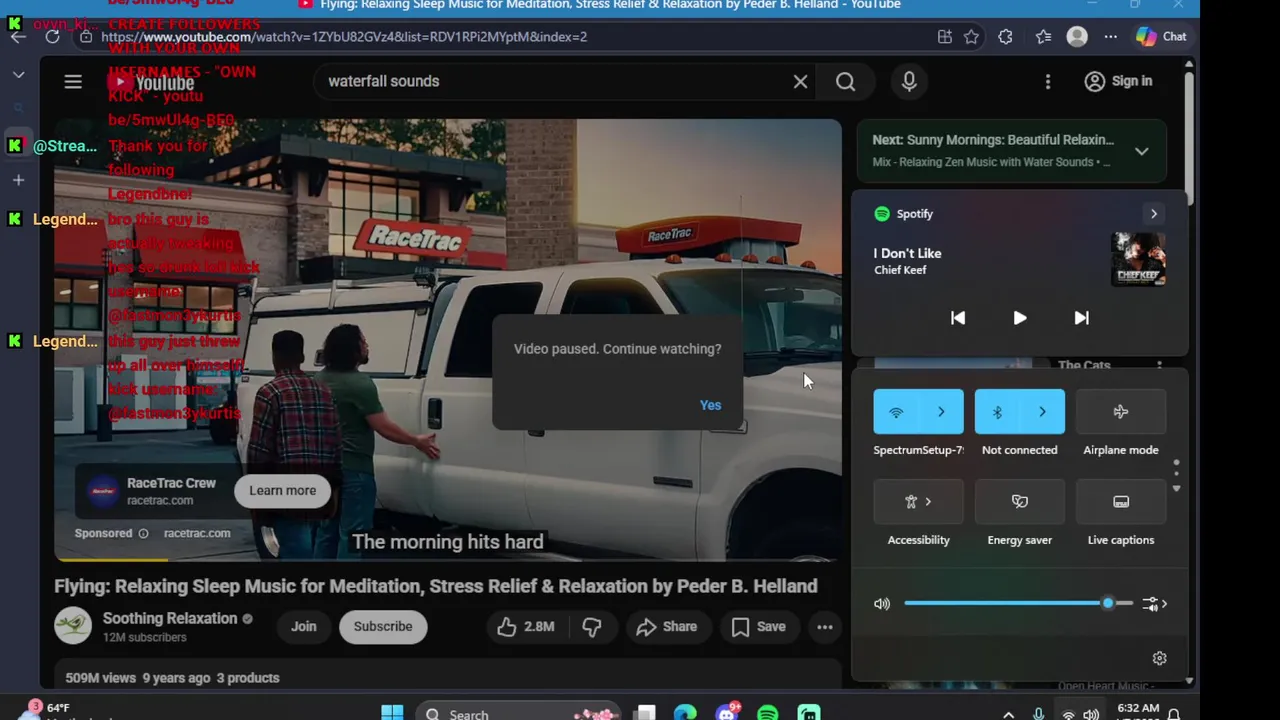This screenshot has height=720, width=1280.
Task: Skip to previous Spotify track
Action: [958, 318]
